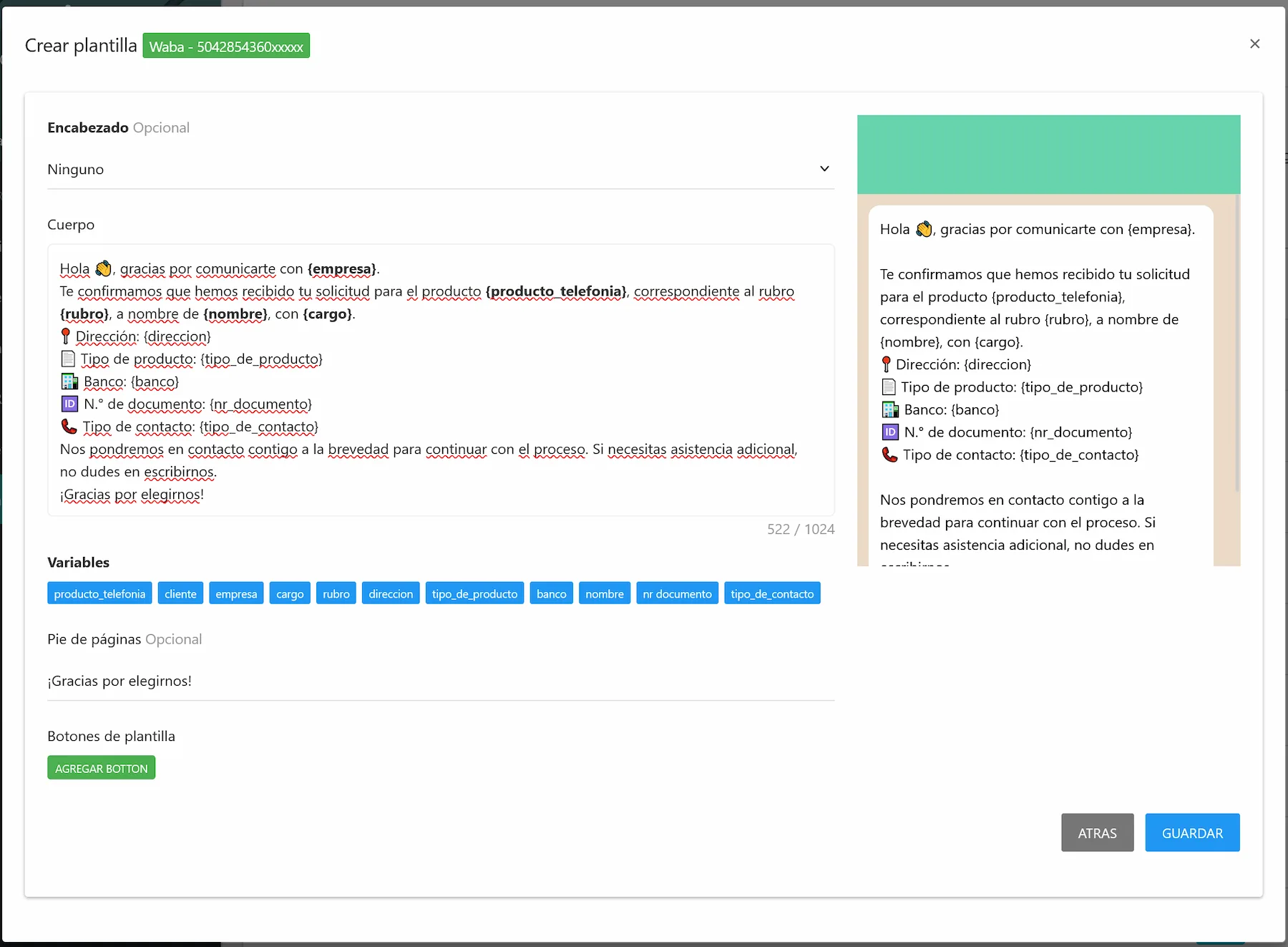Viewport: 1288px width, 947px height.
Task: Insert the direccion variable chip
Action: [x=391, y=593]
